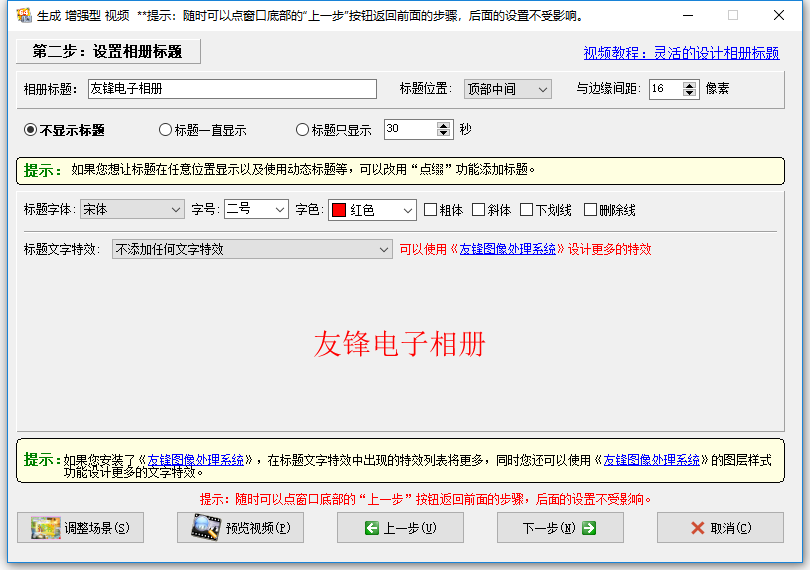The height and width of the screenshot is (570, 810).
Task: Click the 相册标题 text input field
Action: point(232,89)
